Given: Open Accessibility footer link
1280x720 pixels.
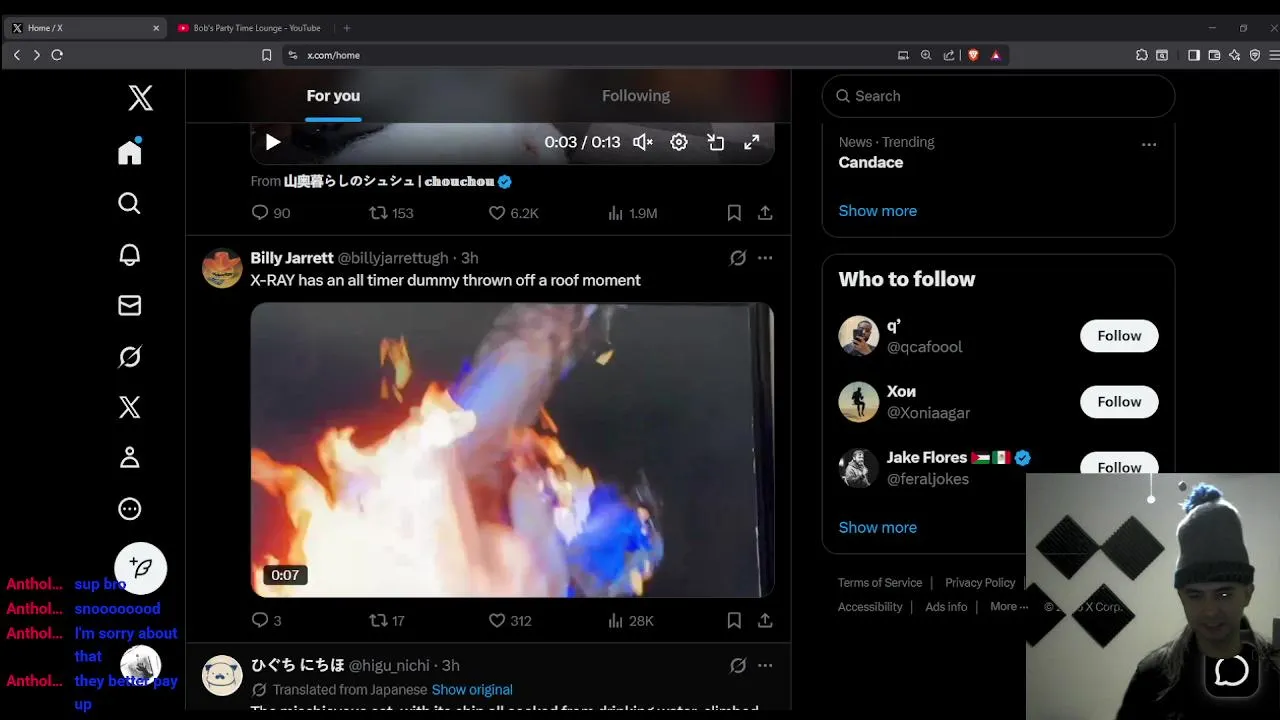Looking at the screenshot, I should pyautogui.click(x=870, y=607).
